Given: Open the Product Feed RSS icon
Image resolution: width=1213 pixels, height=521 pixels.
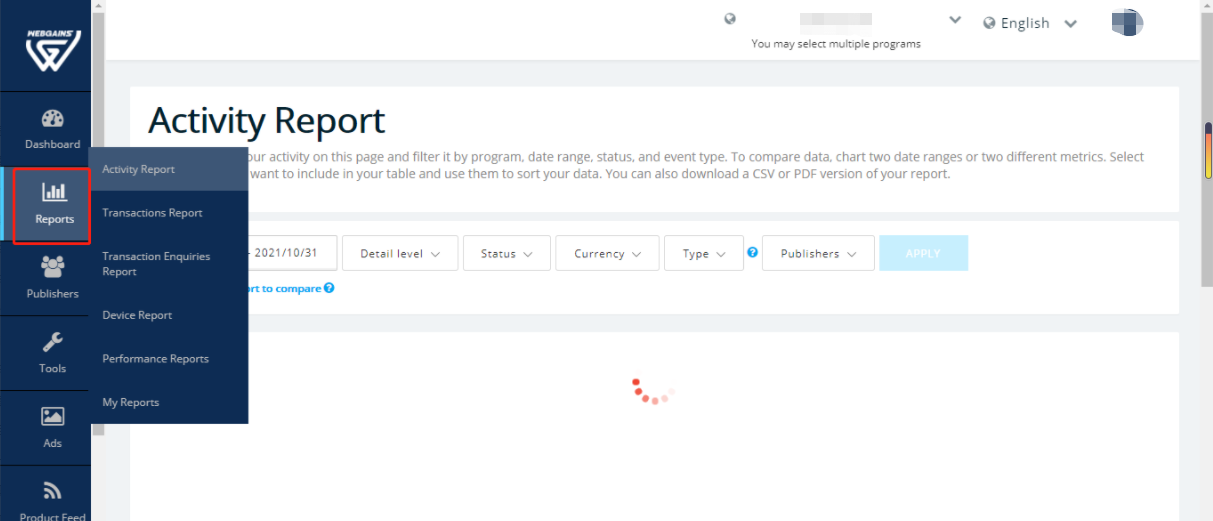Looking at the screenshot, I should pos(53,490).
